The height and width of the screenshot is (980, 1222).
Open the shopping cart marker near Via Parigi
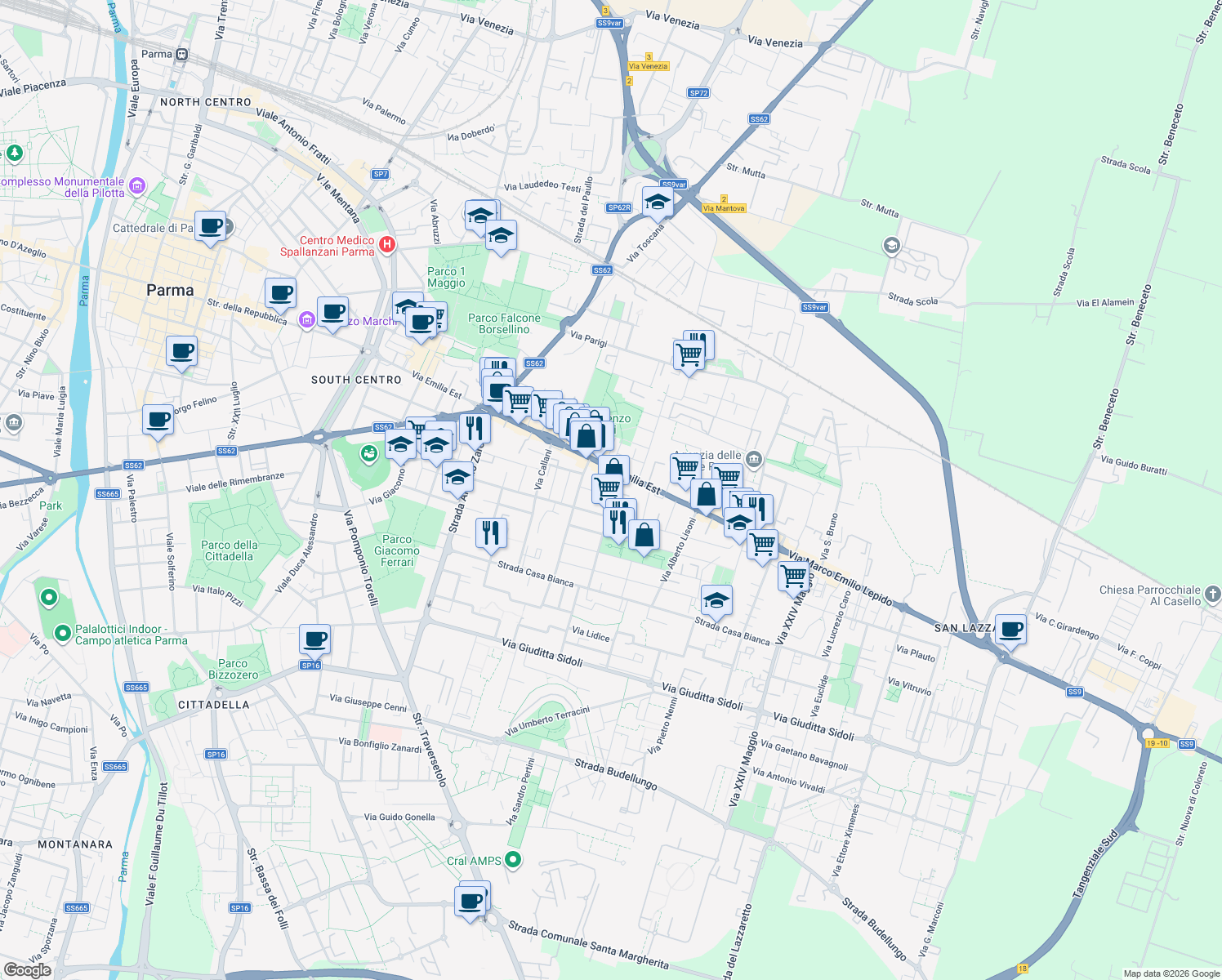691,353
